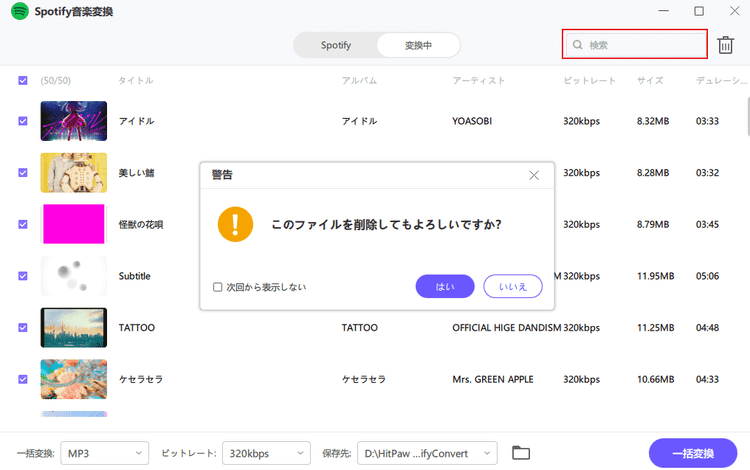
Task: Click the Spotify logo icon
Action: click(20, 11)
